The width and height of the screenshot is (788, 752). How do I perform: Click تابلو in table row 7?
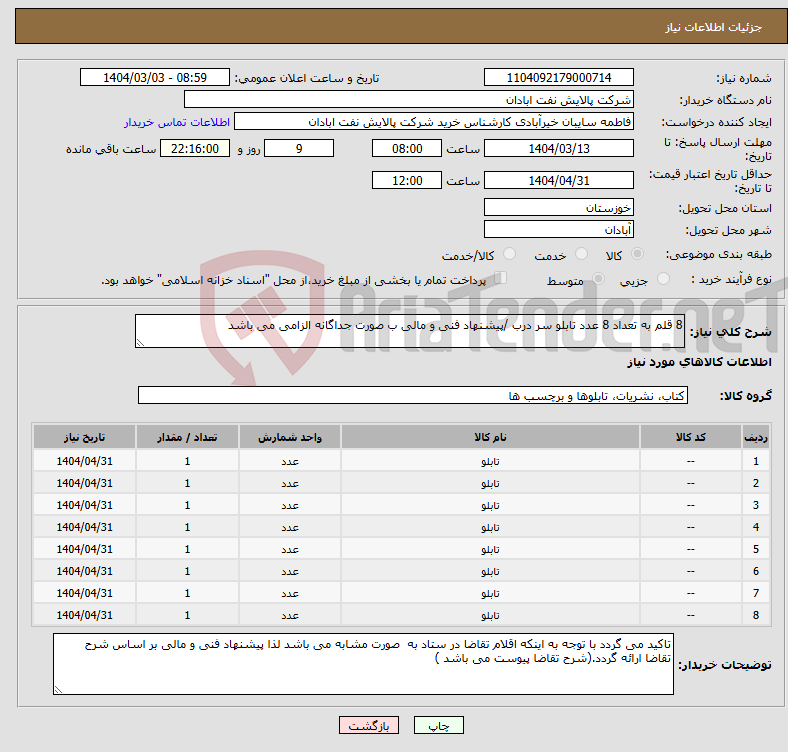490,594
